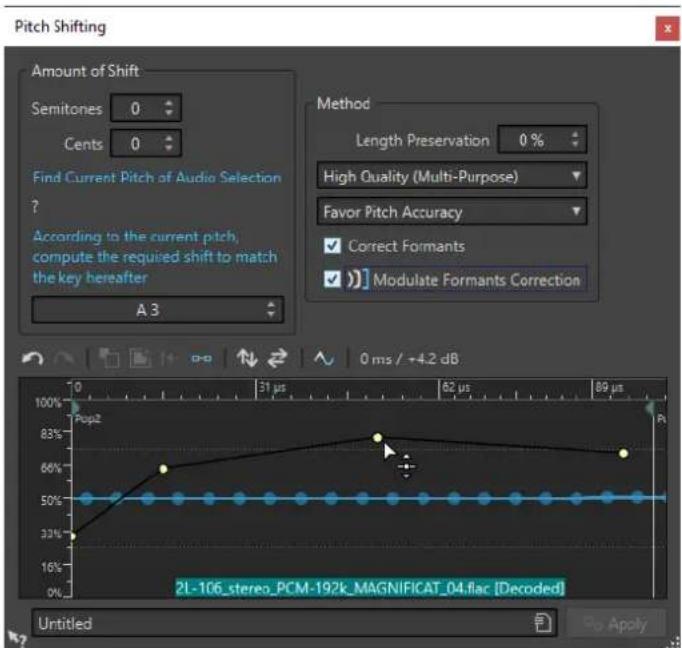Open the Favor Pitch Accuracy dropdown
Viewport: 682px width, 648px height.
click(x=452, y=211)
